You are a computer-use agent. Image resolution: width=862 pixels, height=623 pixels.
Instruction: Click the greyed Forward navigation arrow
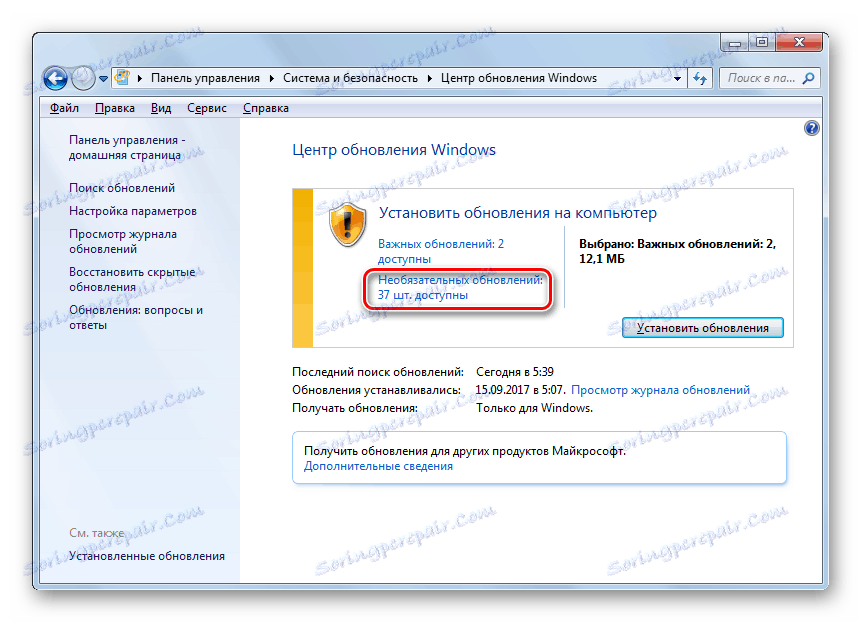84,78
